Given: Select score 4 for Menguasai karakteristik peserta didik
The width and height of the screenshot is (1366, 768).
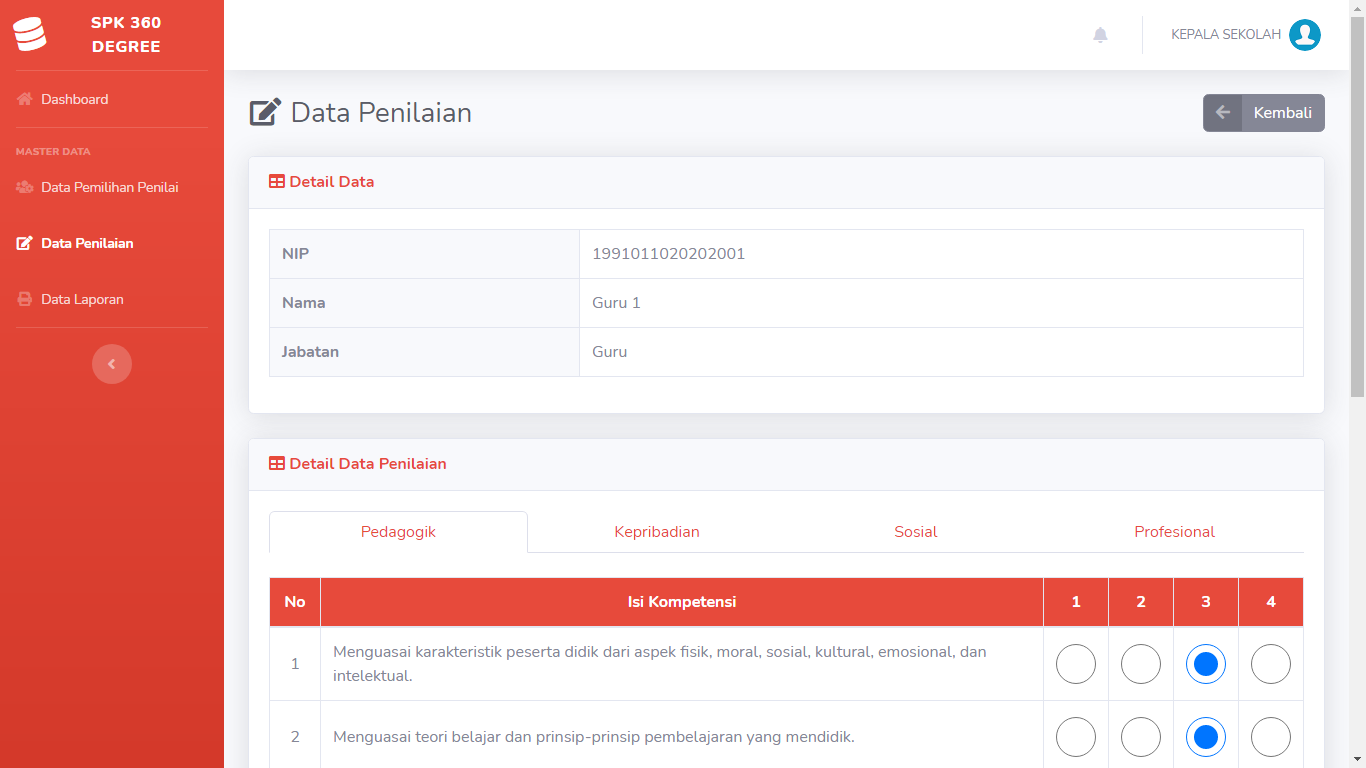Looking at the screenshot, I should (1271, 664).
